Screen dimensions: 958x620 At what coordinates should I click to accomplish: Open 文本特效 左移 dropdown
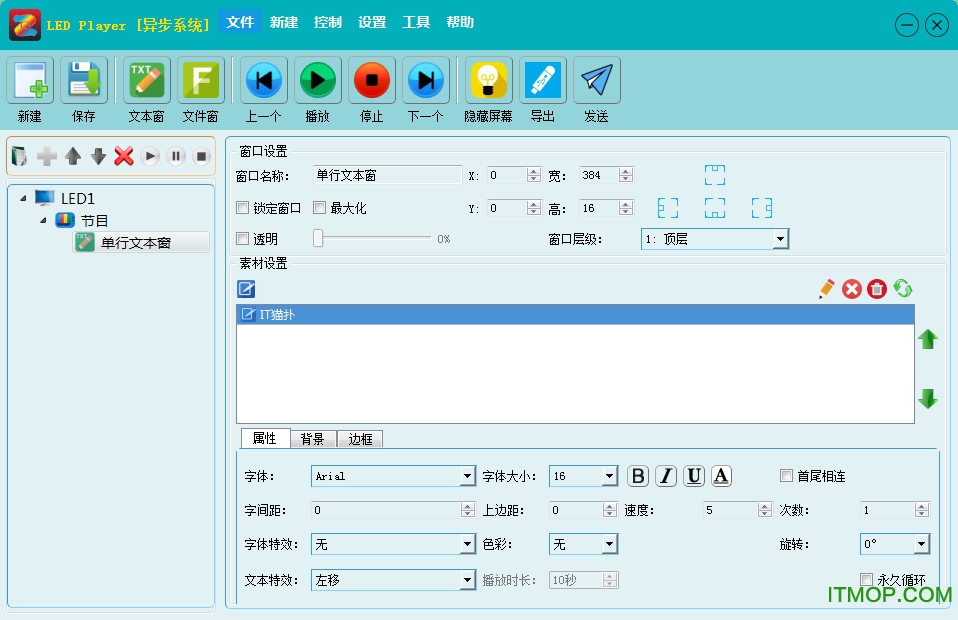click(x=393, y=580)
